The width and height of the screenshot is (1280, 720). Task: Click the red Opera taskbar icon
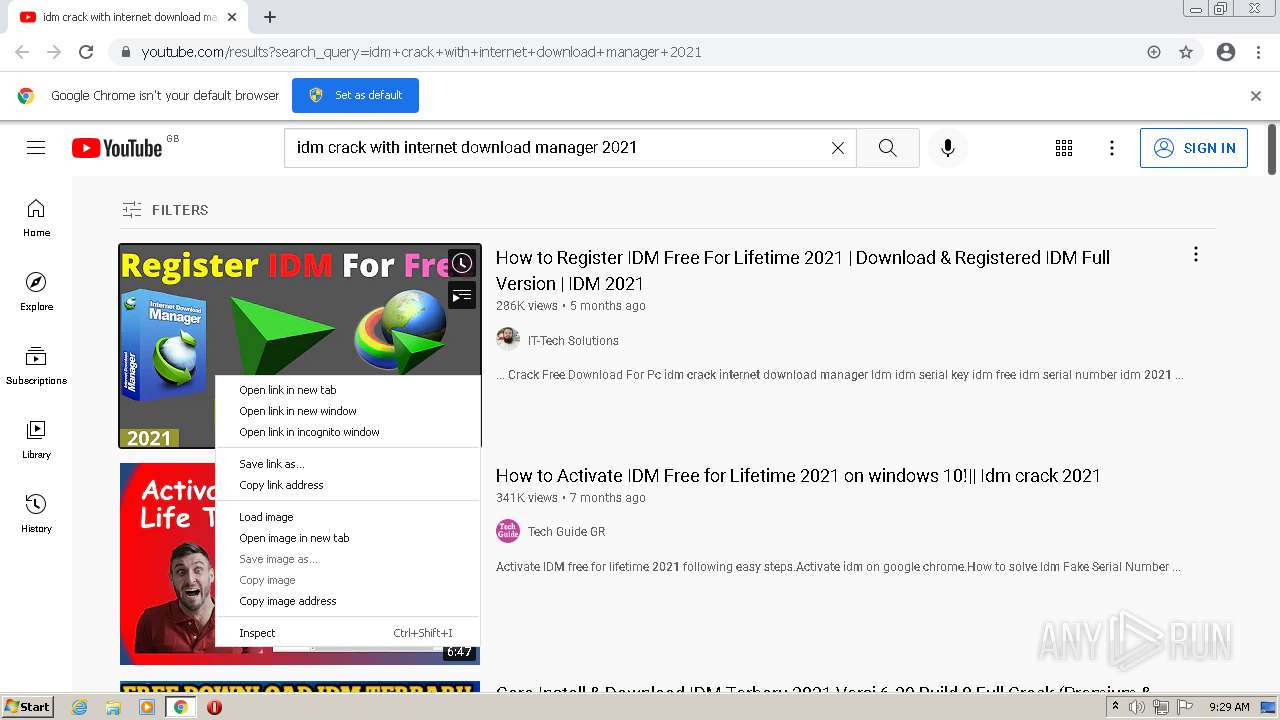pyautogui.click(x=214, y=707)
